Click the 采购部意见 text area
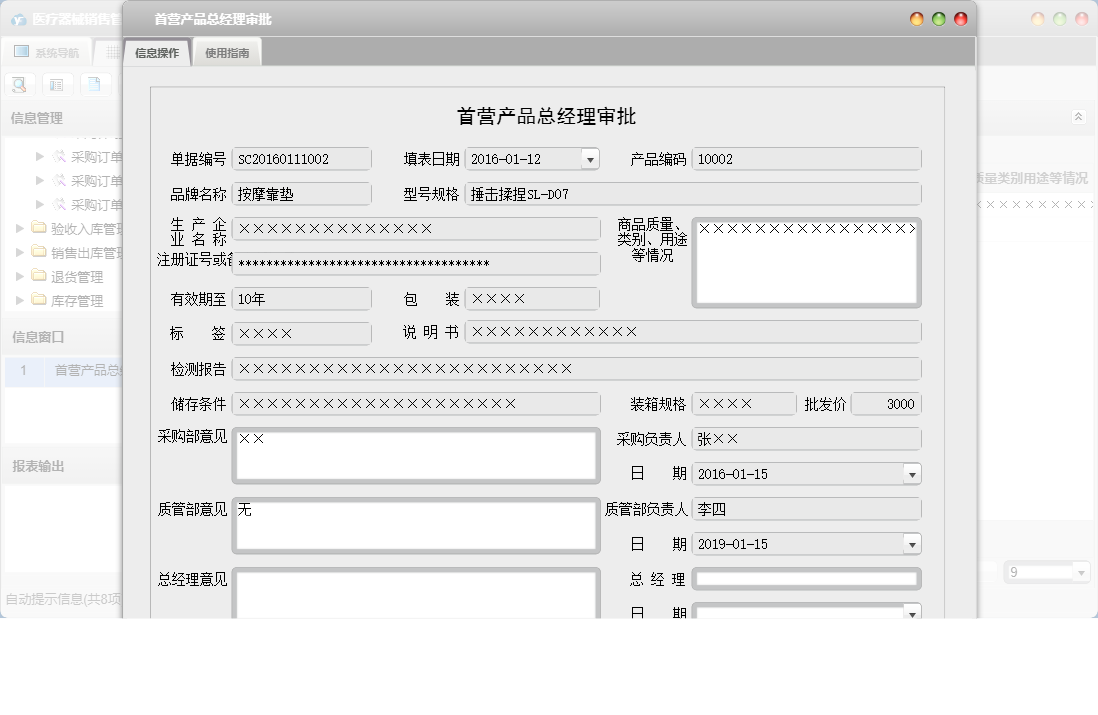Image resolution: width=1098 pixels, height=715 pixels. pos(416,456)
